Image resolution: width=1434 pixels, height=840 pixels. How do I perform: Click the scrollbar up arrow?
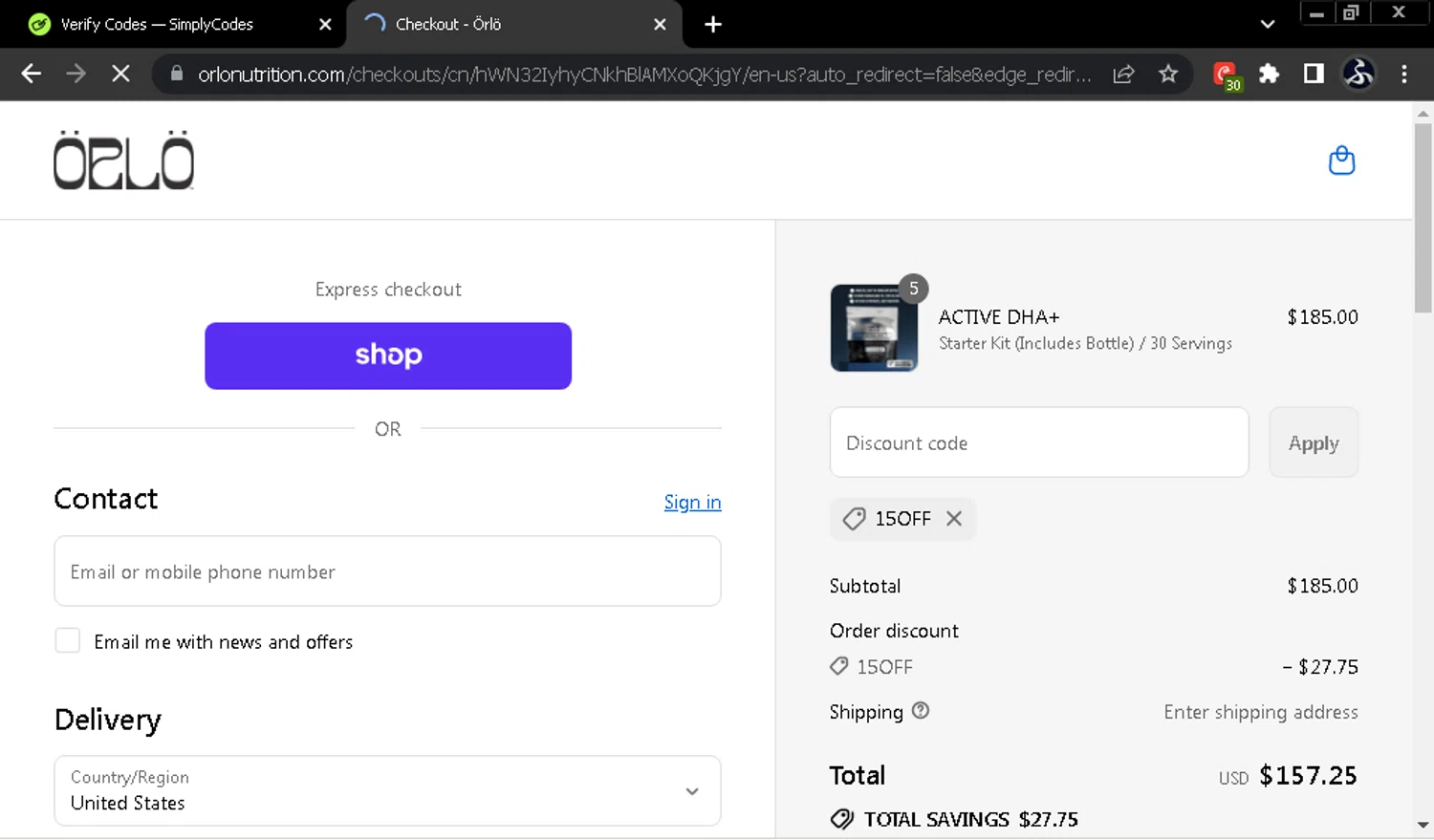click(1423, 113)
